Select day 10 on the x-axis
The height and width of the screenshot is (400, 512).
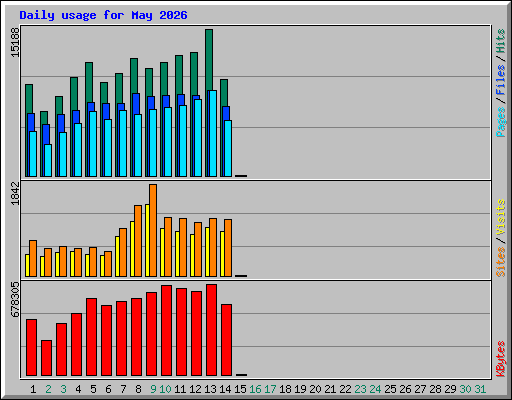tap(165, 389)
